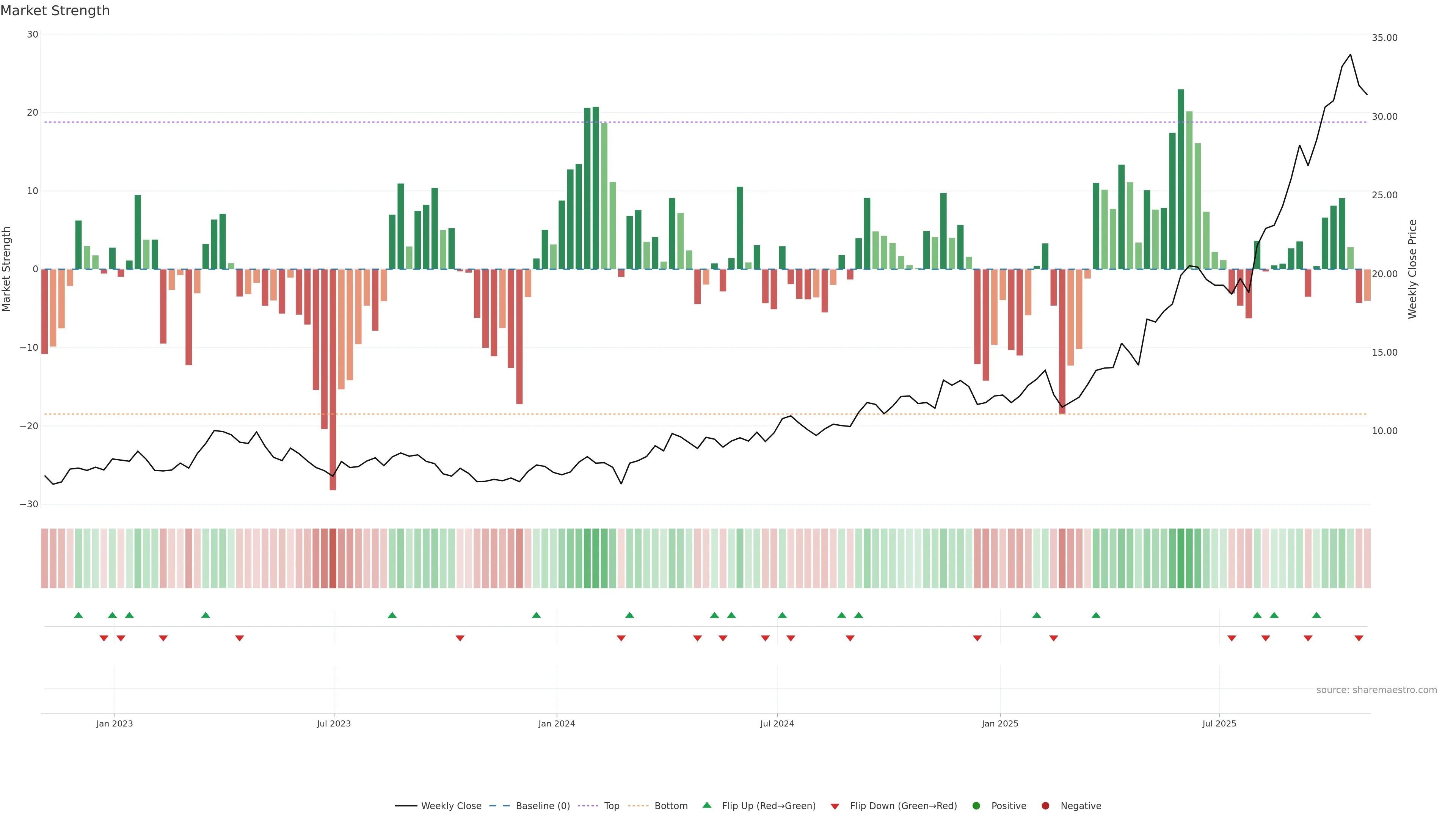Screen dimensions: 1456x819
Task: Click the darkest red heatmap strip cell
Action: 333,559
